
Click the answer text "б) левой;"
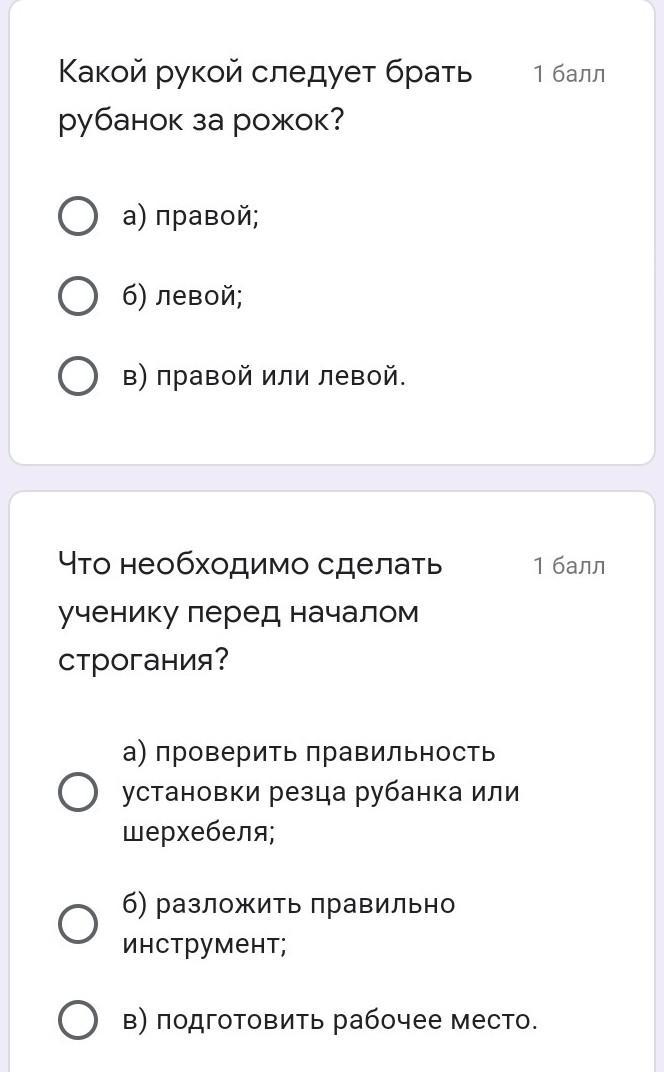pos(182,296)
